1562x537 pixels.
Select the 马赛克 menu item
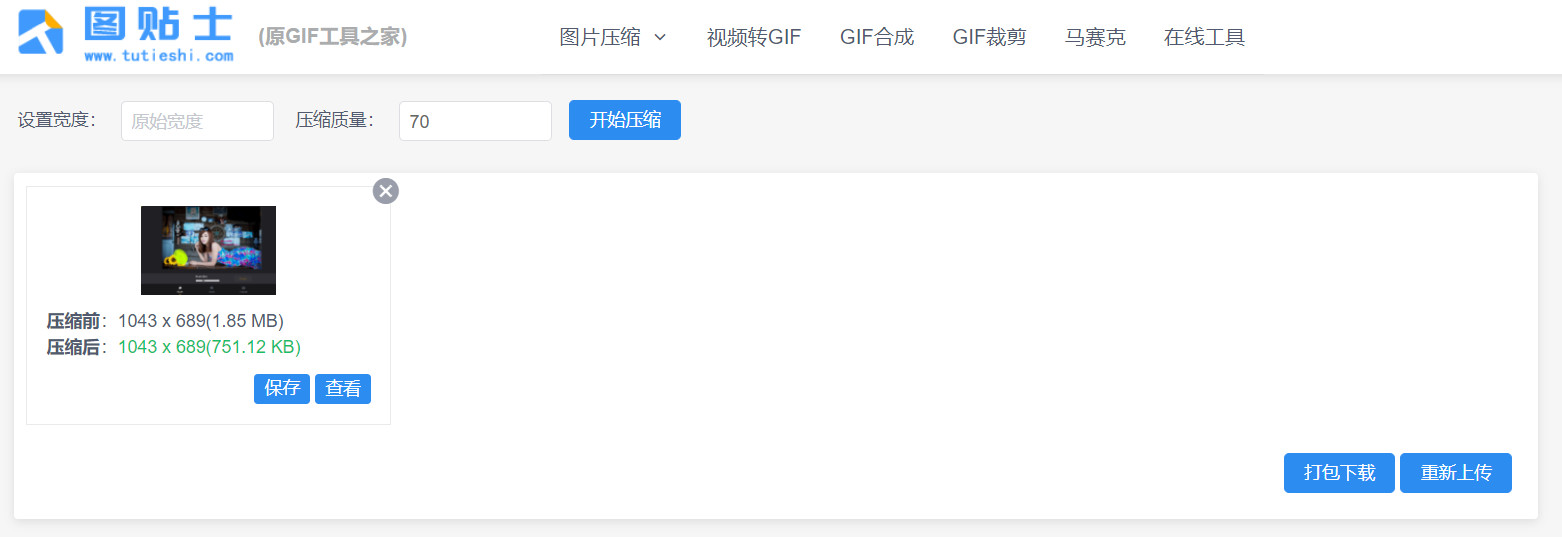1094,38
